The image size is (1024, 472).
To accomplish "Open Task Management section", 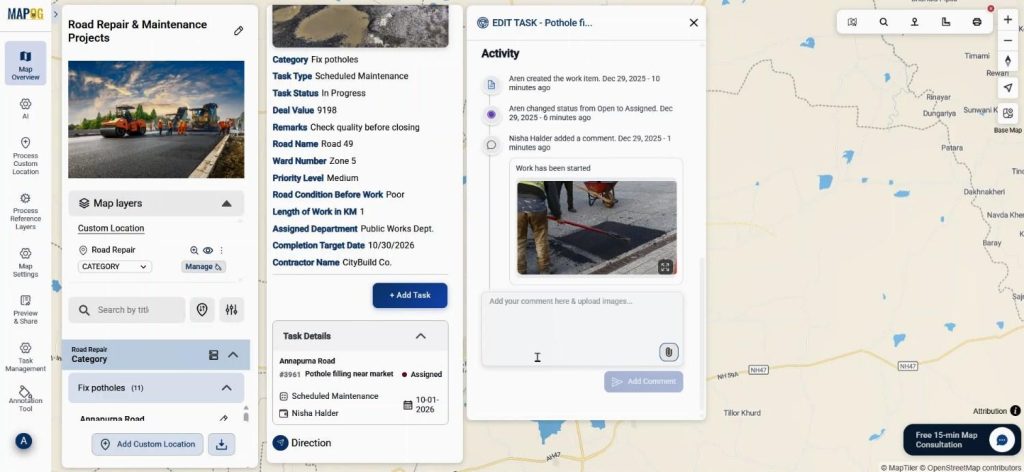I will [x=25, y=357].
